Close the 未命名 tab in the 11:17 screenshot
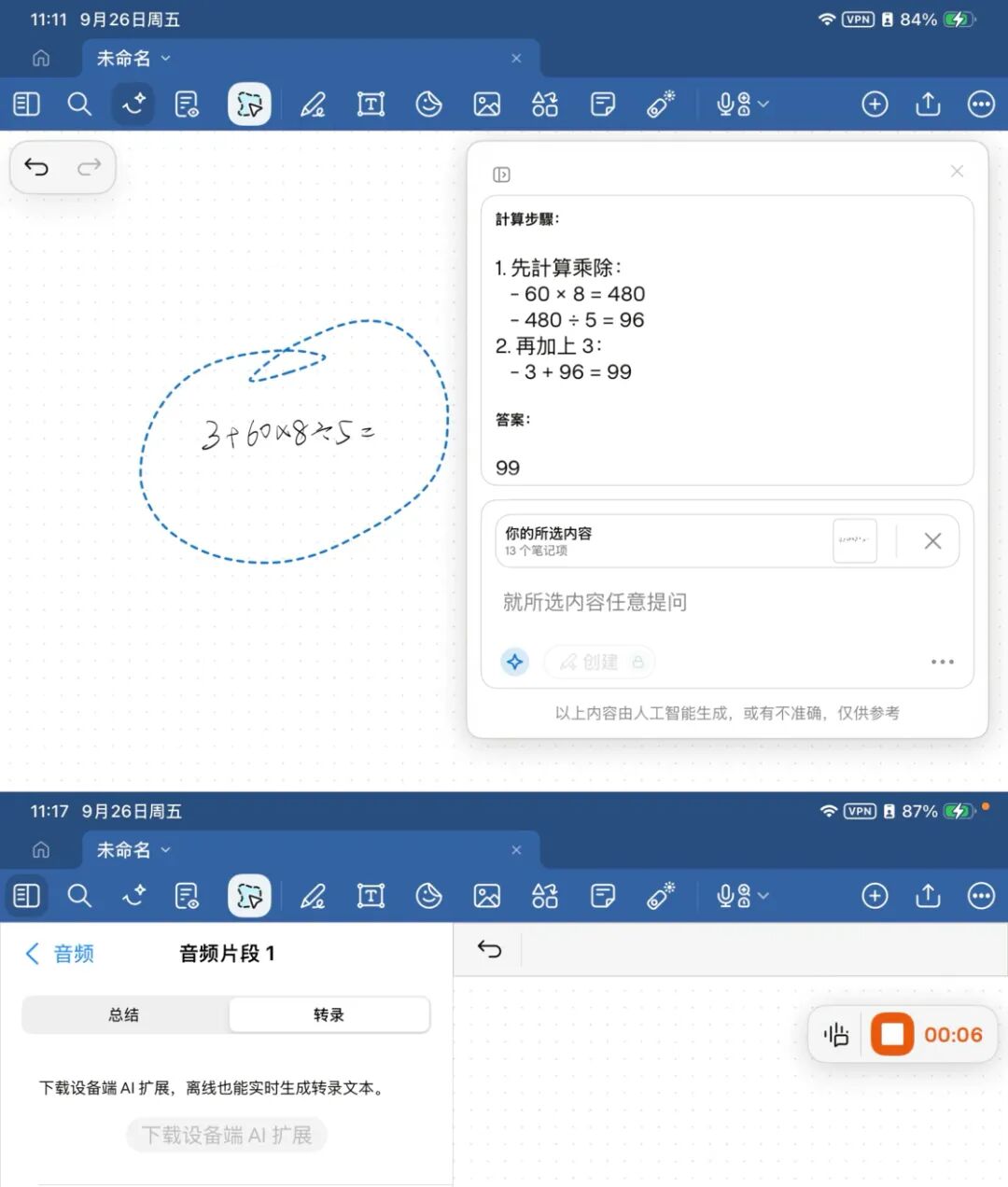Screen dimensions: 1008x1187 click(516, 850)
